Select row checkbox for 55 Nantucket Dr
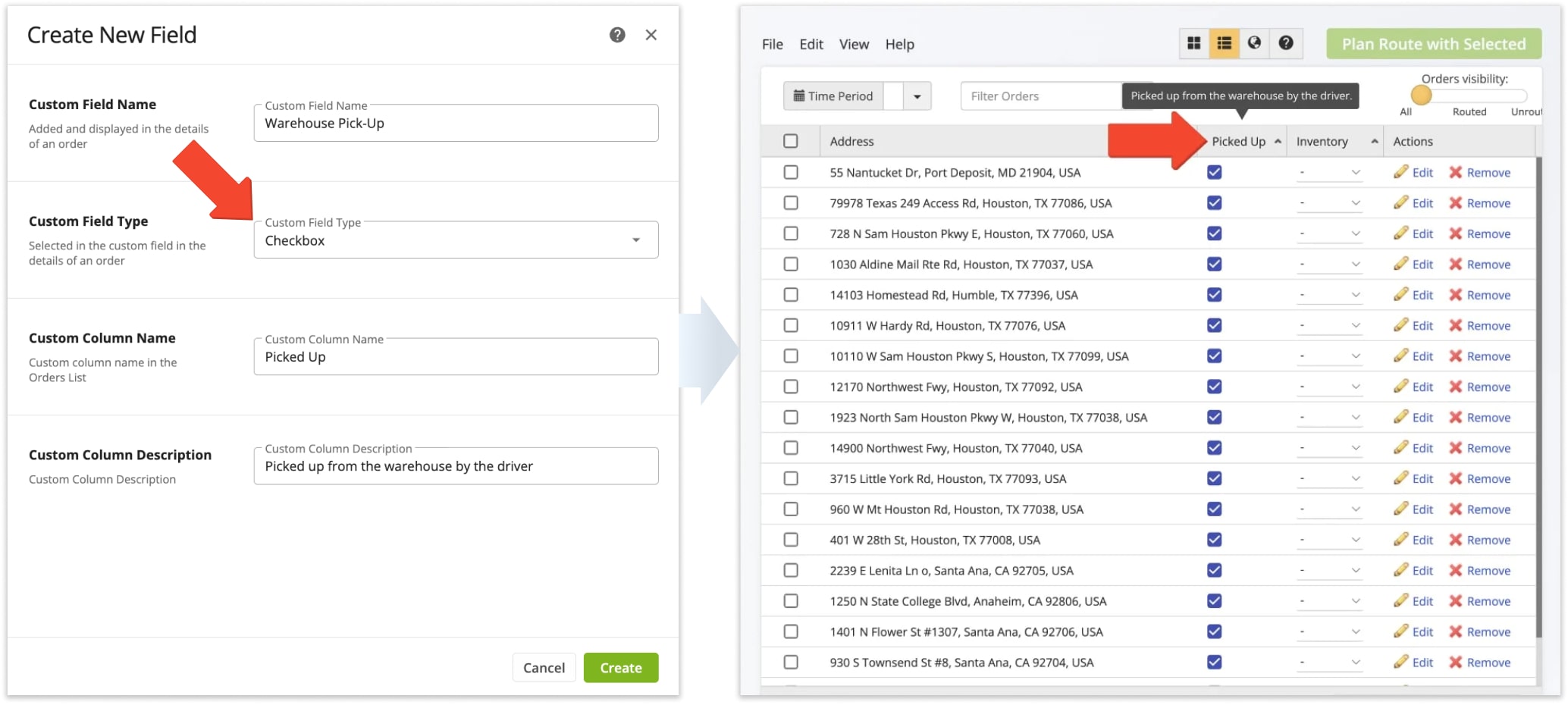 coord(791,172)
